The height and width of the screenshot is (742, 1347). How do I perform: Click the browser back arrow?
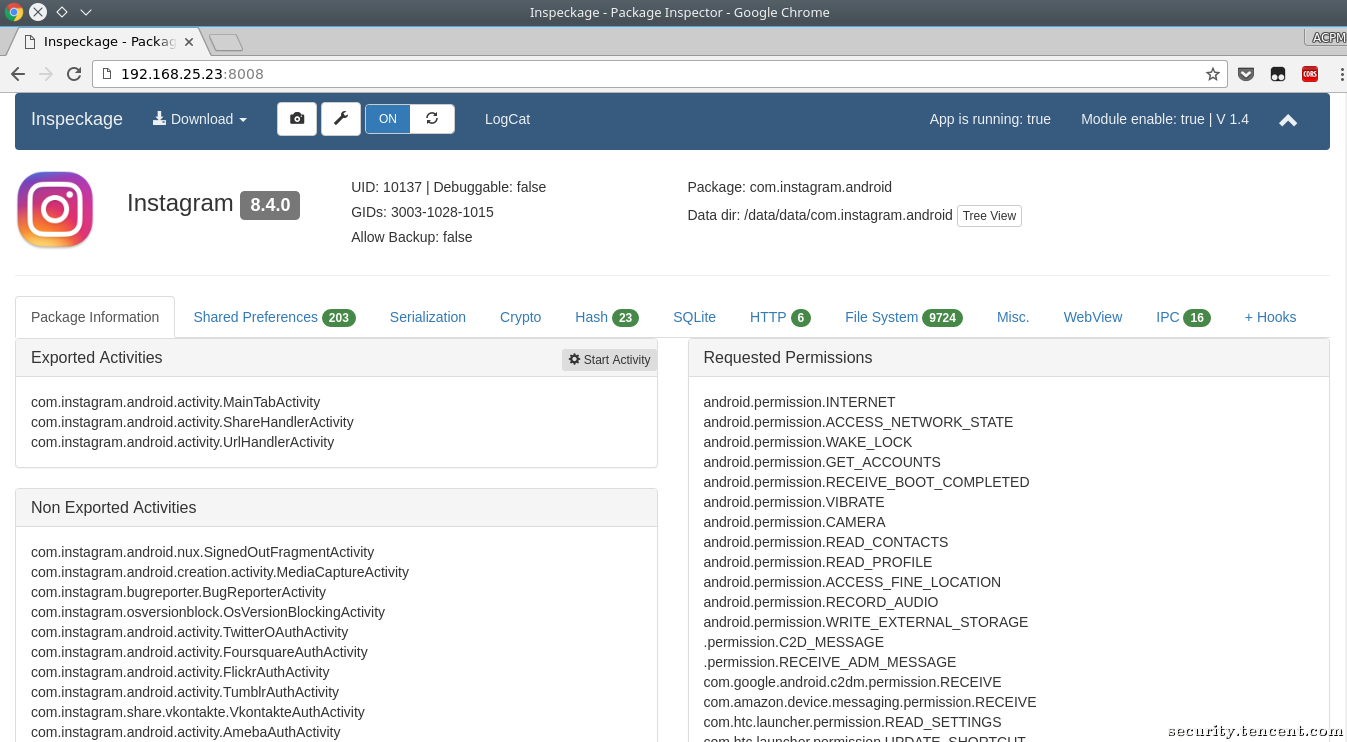coord(18,74)
